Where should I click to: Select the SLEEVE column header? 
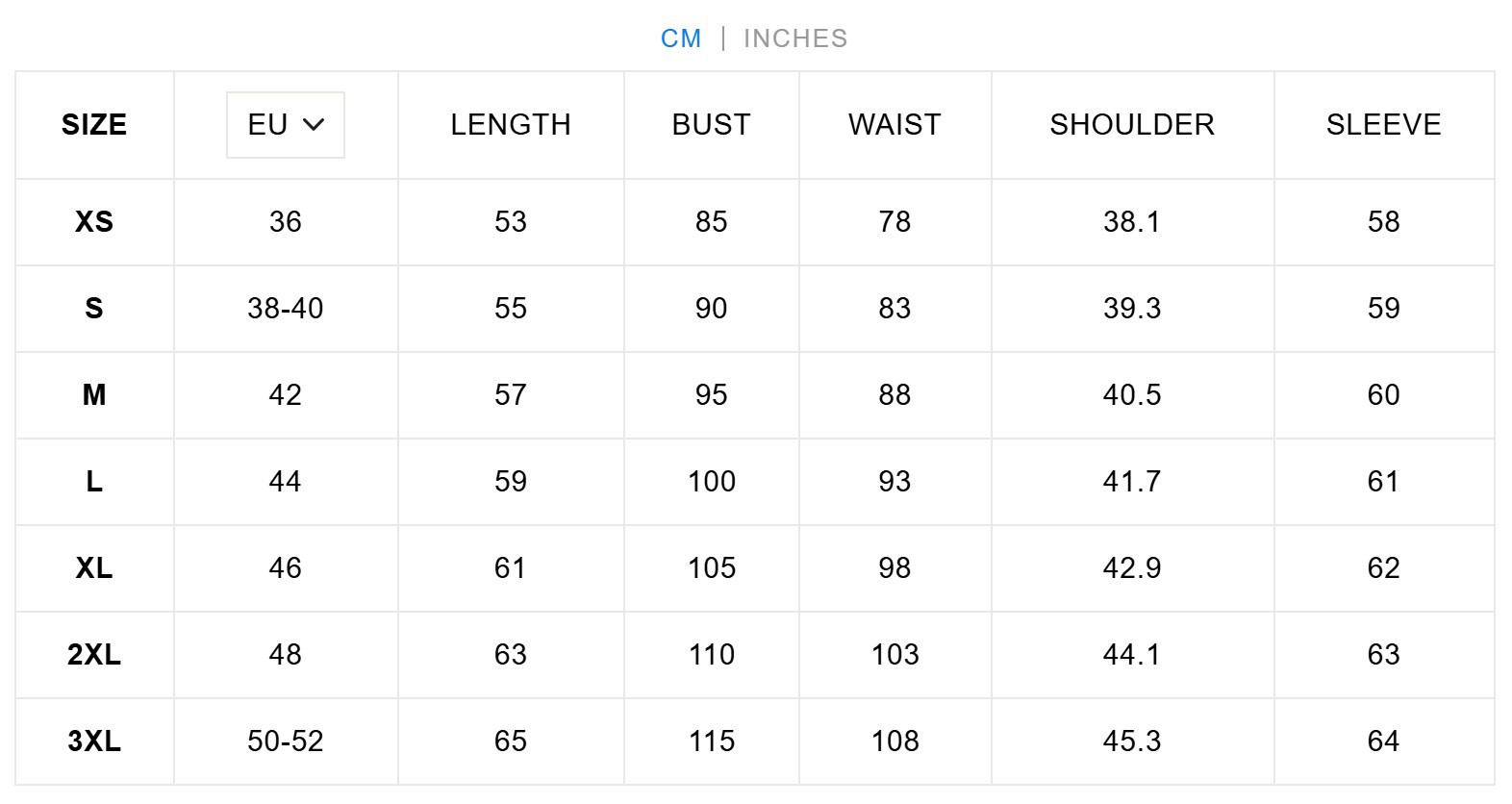[x=1383, y=125]
